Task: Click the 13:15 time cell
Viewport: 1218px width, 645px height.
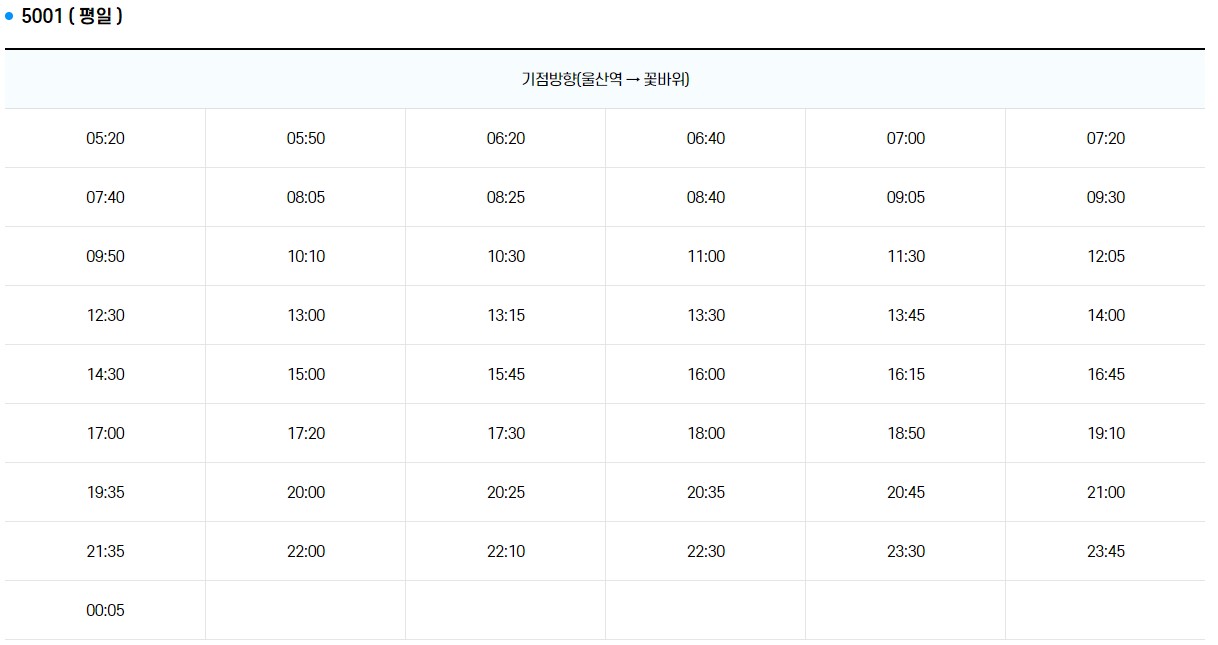Action: coord(505,315)
